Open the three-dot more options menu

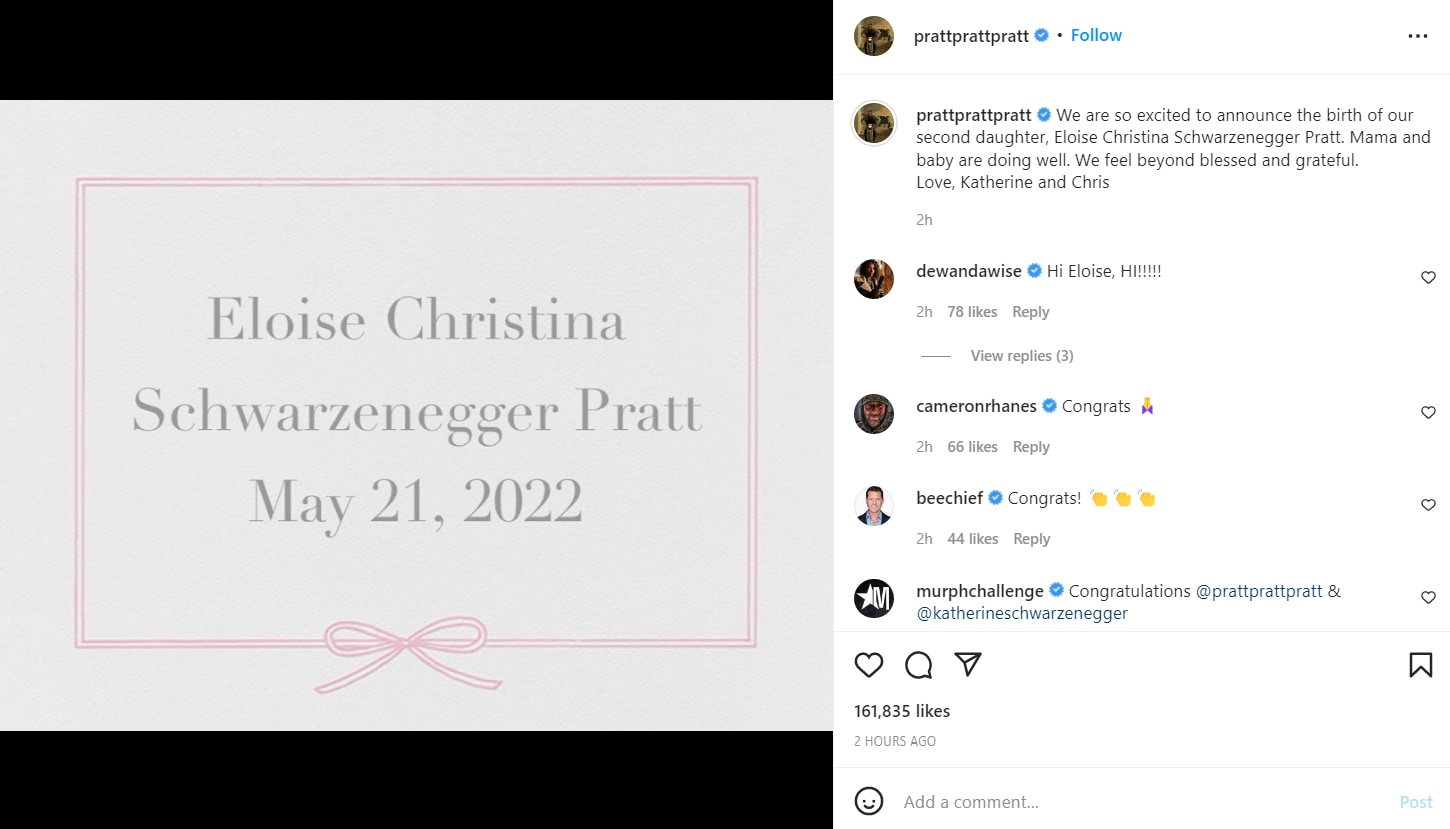coord(1418,36)
